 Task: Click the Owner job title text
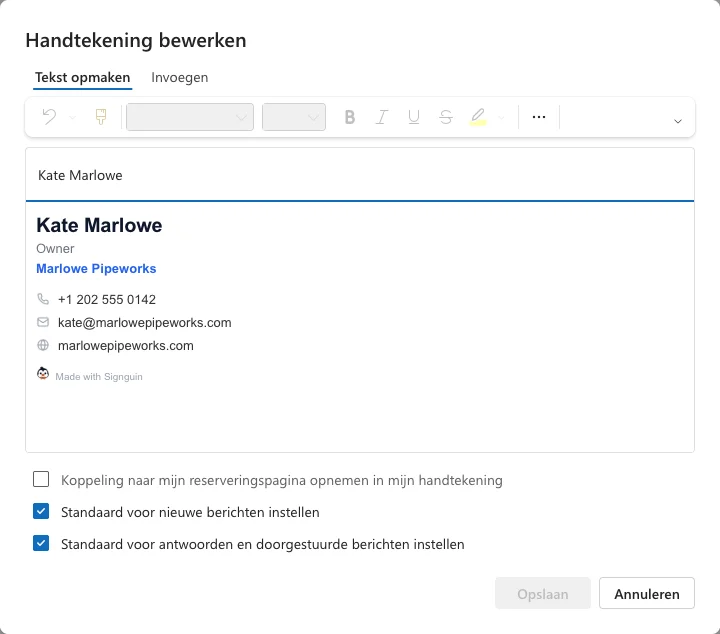(55, 248)
